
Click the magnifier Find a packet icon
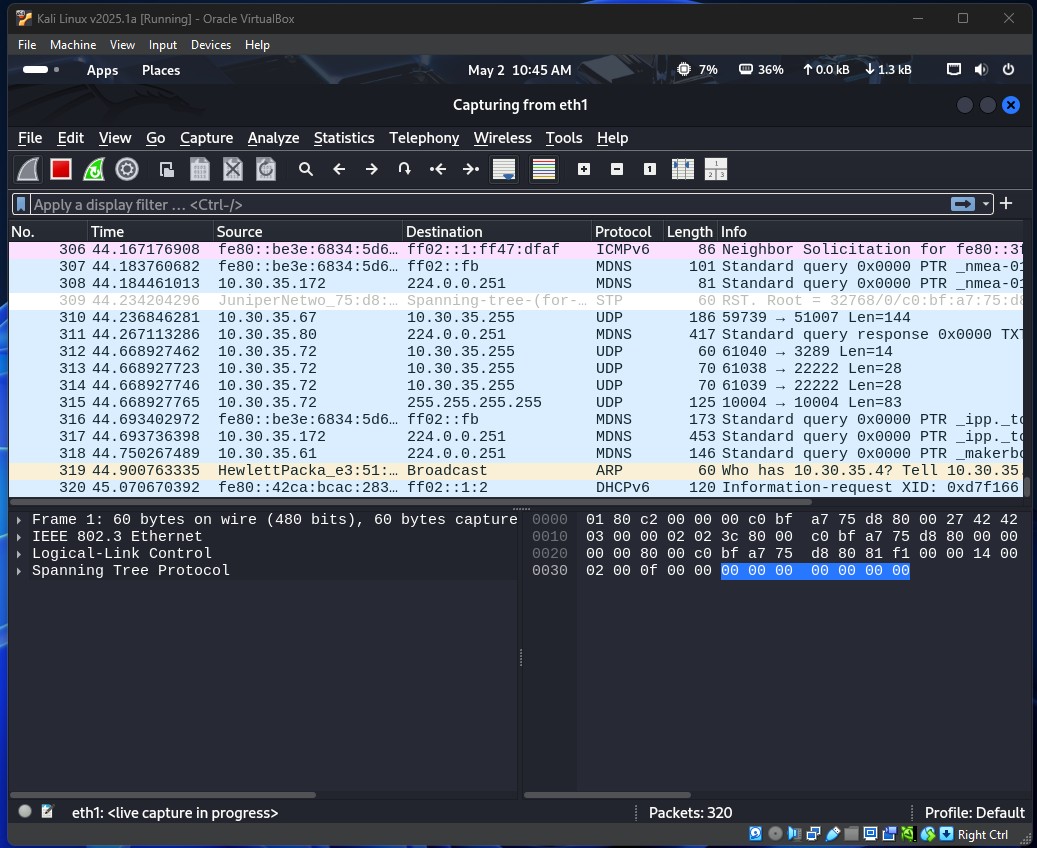[x=306, y=170]
